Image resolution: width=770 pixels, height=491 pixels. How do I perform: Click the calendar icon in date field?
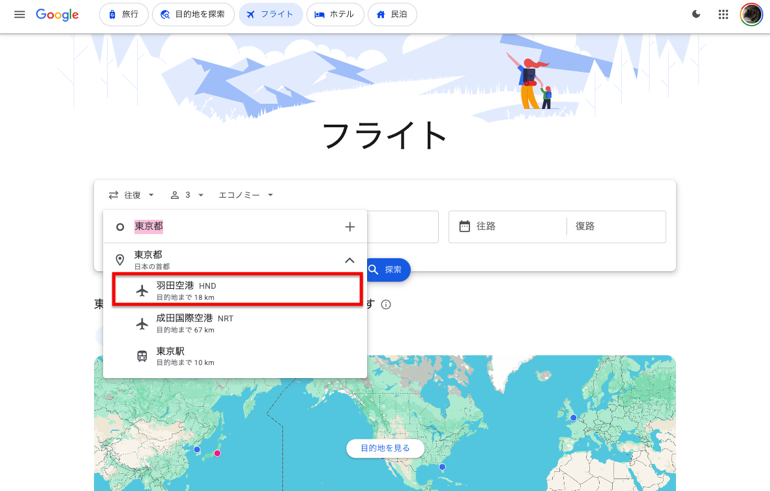464,226
